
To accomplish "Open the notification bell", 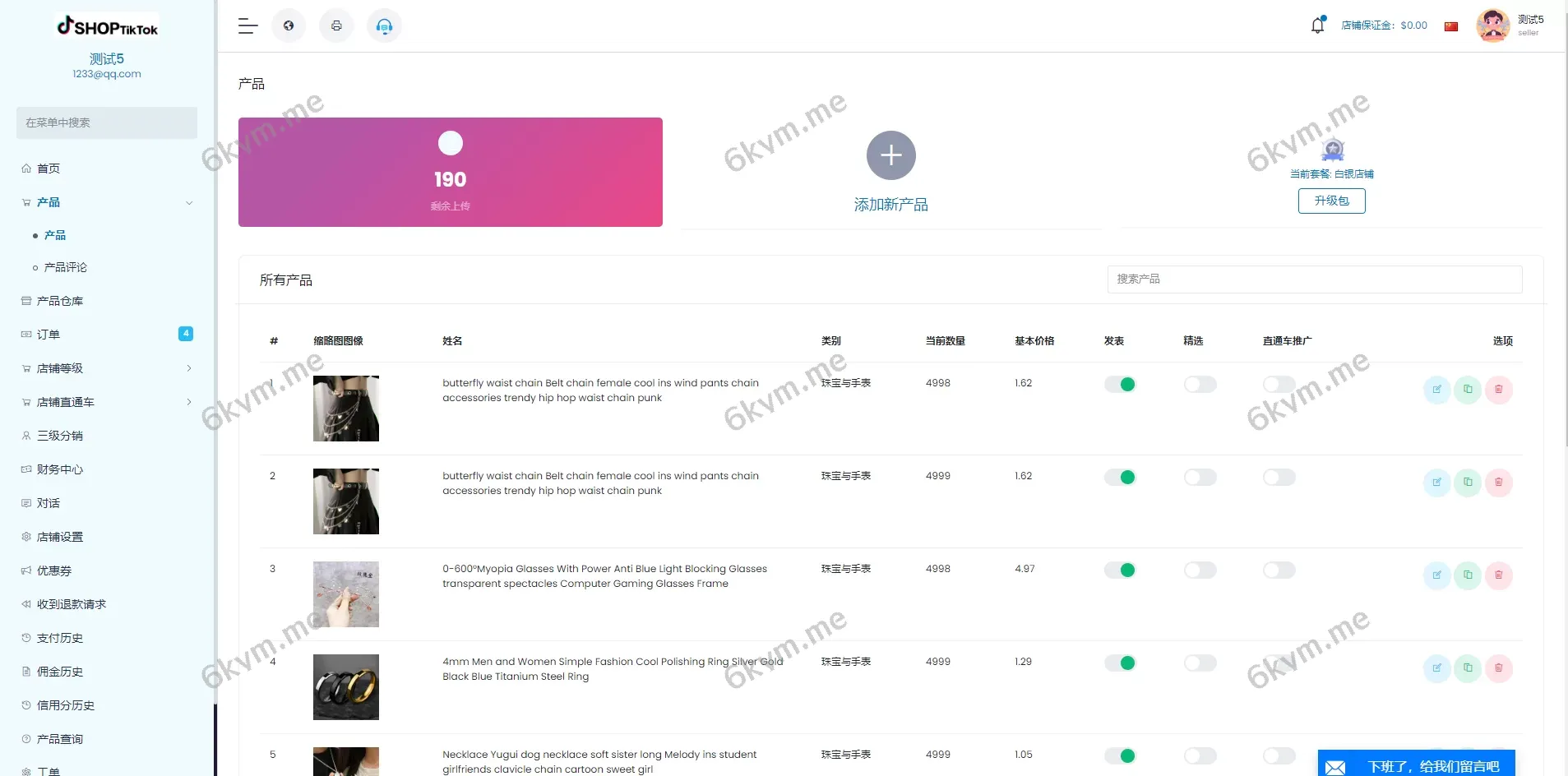I will click(x=1317, y=25).
